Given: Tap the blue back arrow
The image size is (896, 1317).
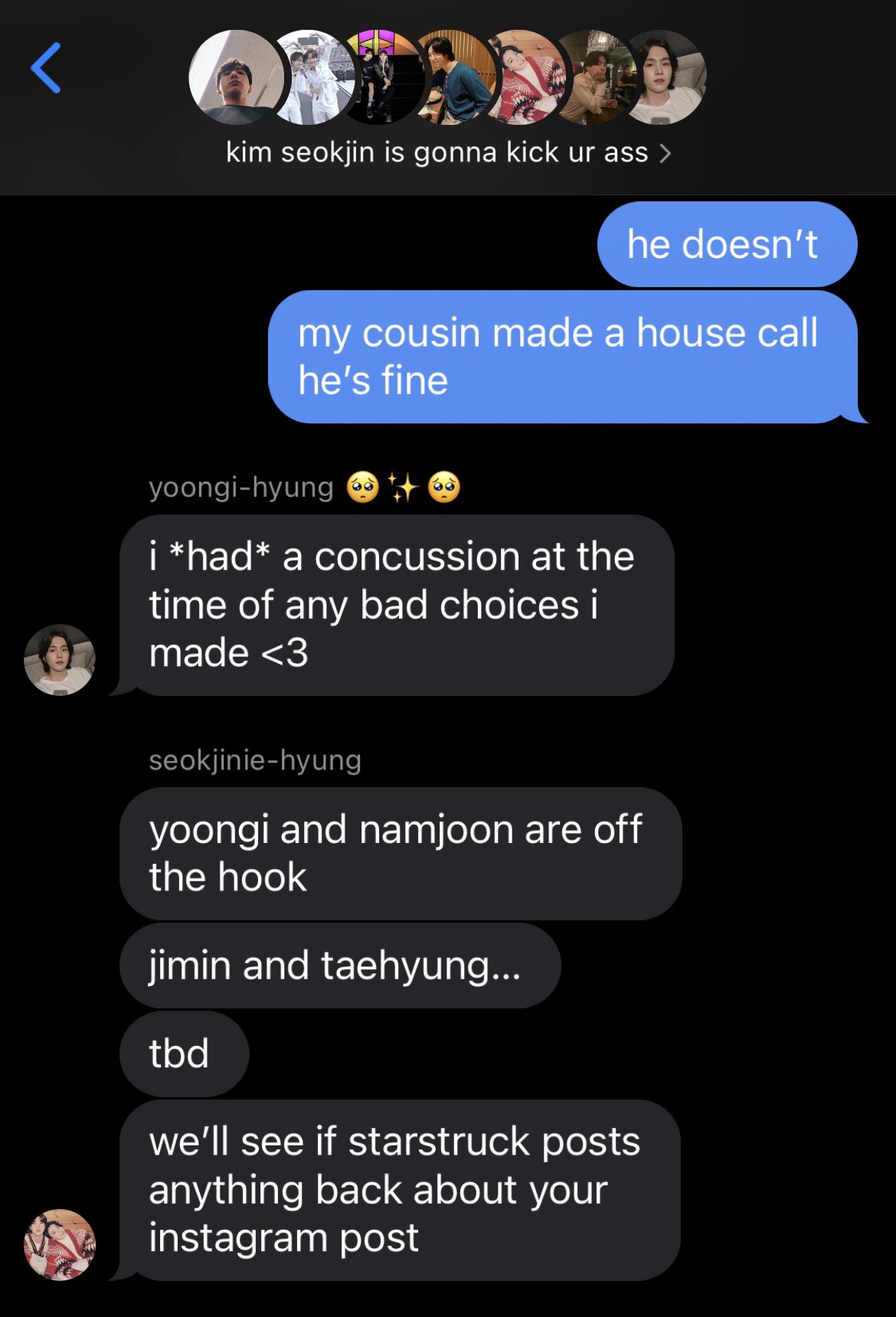Looking at the screenshot, I should pyautogui.click(x=46, y=68).
